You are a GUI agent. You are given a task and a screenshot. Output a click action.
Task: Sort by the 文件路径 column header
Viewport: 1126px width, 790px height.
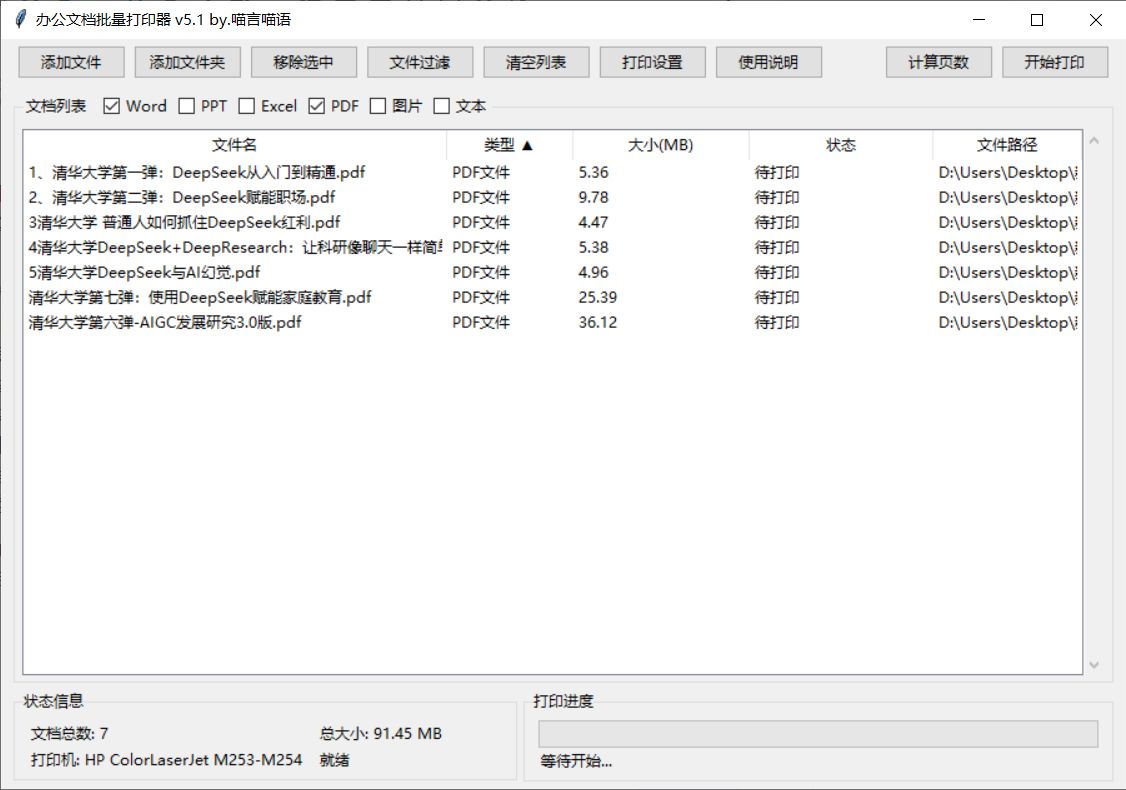click(1007, 145)
